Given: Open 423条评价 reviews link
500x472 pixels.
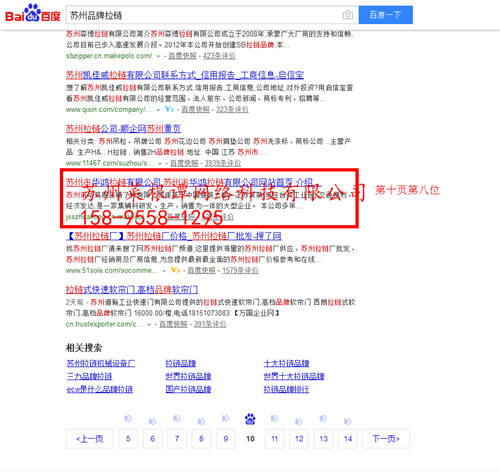Looking at the screenshot, I should (x=219, y=56).
